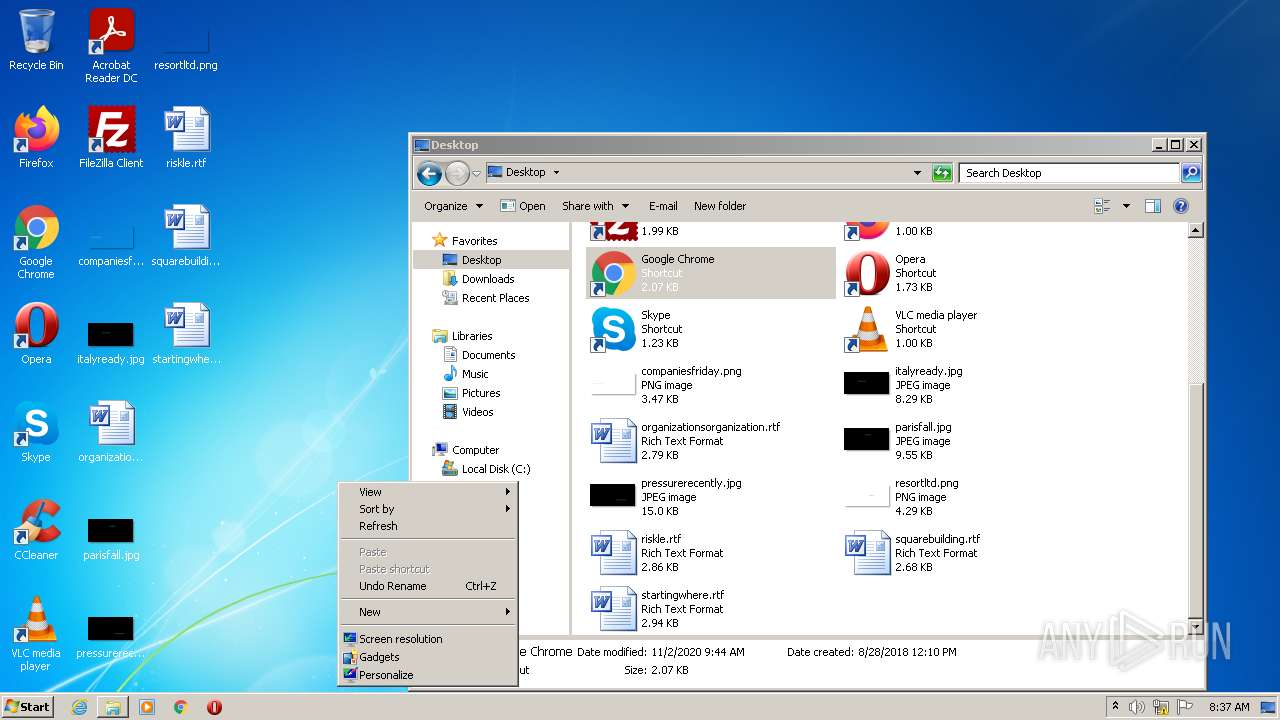Select startingwhere.rtf in the Explorer file list

click(710, 609)
